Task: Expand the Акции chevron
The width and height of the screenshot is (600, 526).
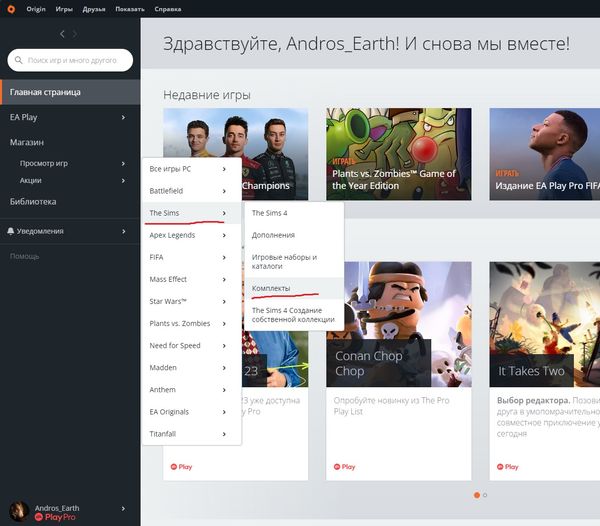Action: (x=123, y=181)
